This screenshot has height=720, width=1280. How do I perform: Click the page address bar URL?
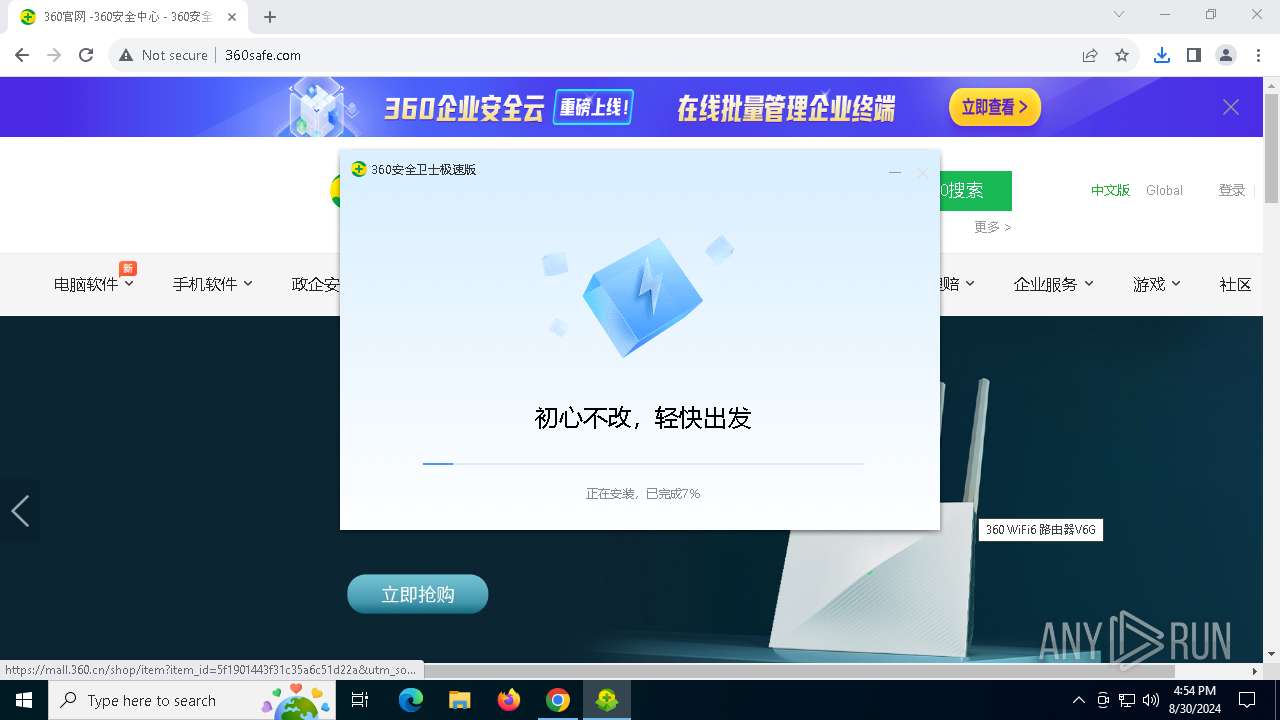(x=263, y=55)
